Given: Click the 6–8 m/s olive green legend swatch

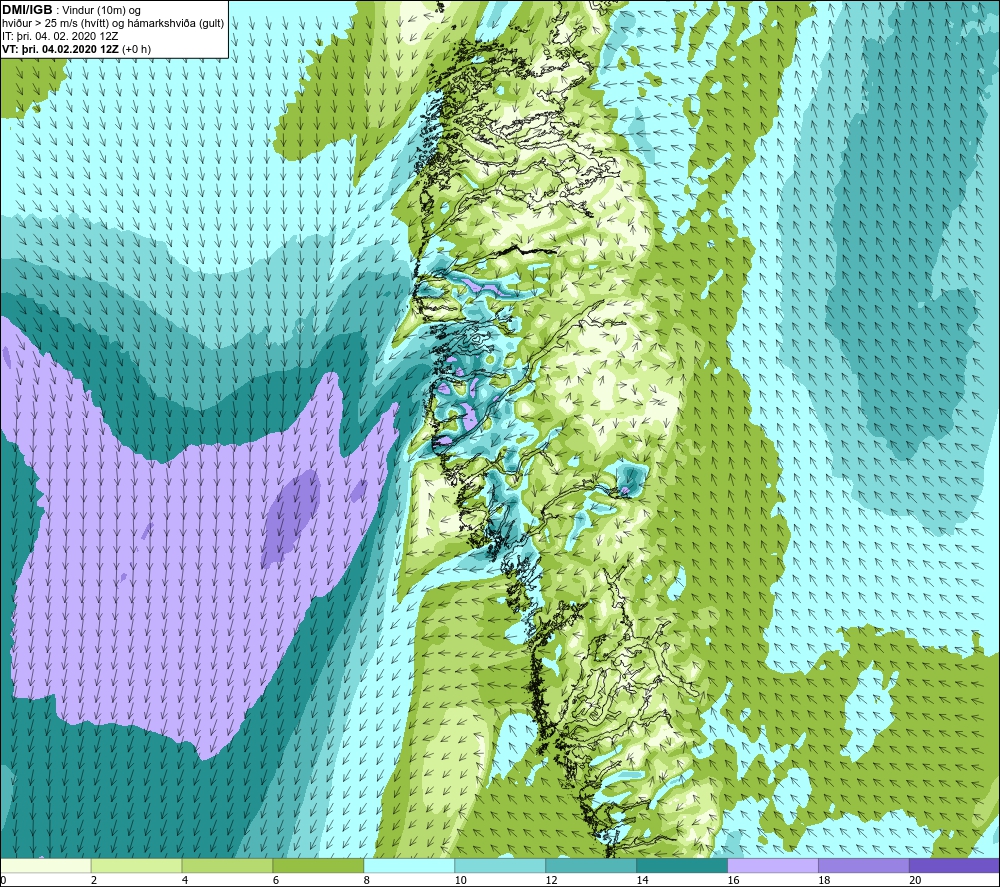Looking at the screenshot, I should 318,866.
